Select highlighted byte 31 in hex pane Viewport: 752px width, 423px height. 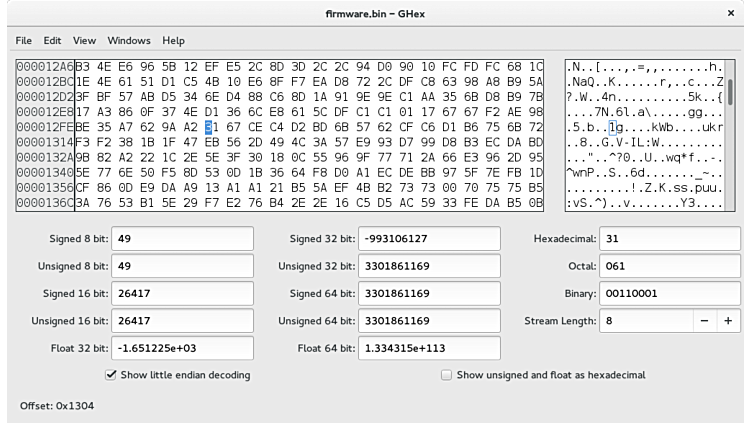[210, 127]
